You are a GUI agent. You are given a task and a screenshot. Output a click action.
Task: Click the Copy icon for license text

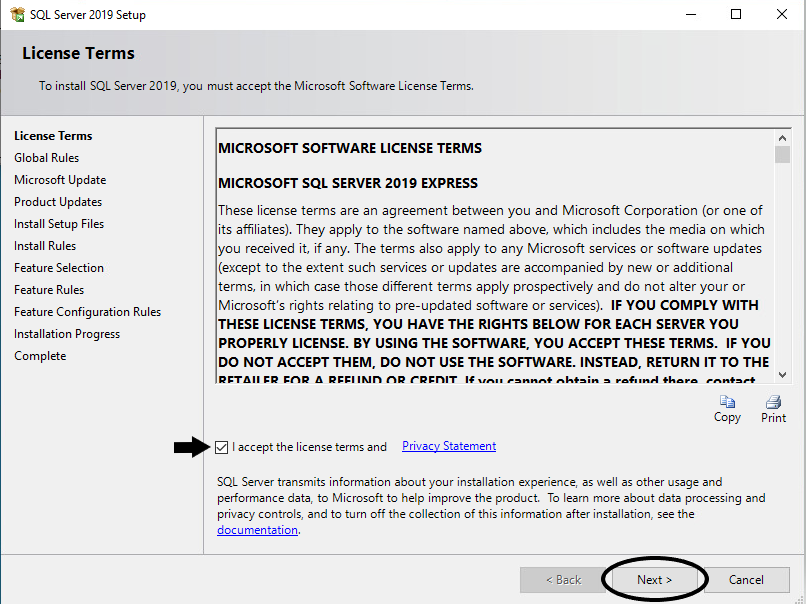pyautogui.click(x=727, y=401)
